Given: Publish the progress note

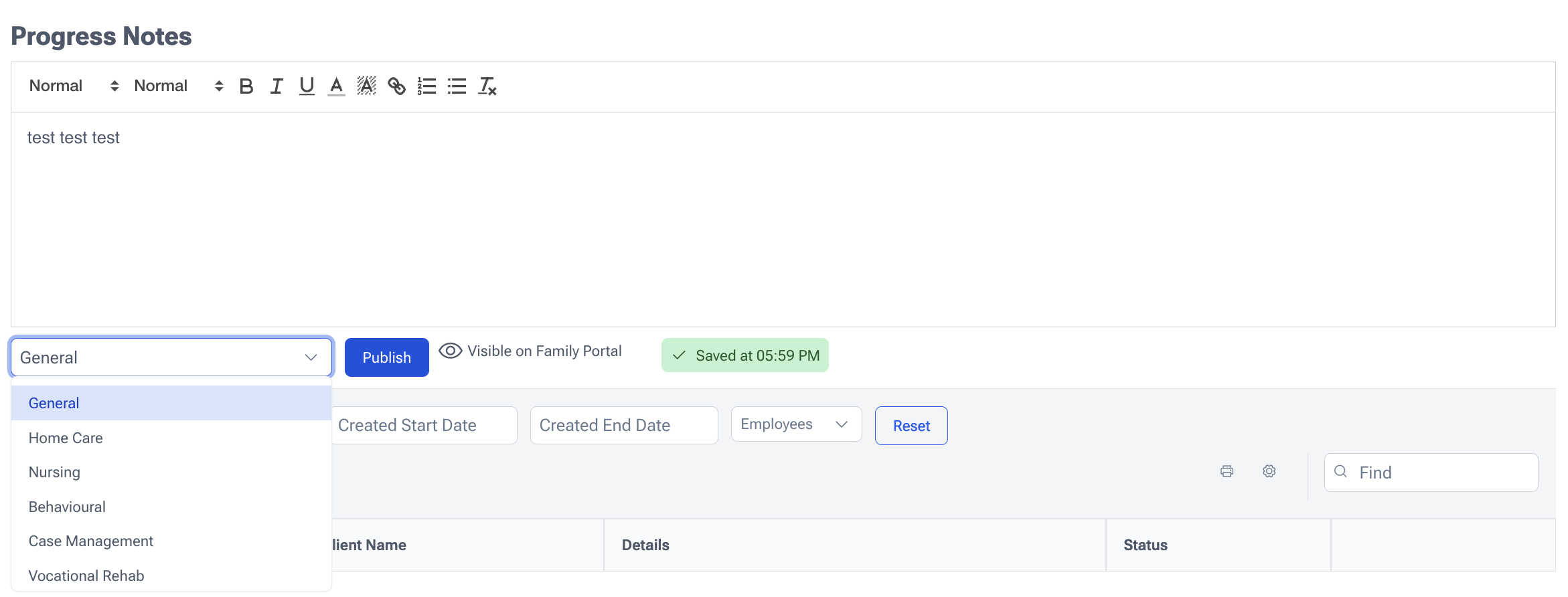Looking at the screenshot, I should tap(386, 357).
